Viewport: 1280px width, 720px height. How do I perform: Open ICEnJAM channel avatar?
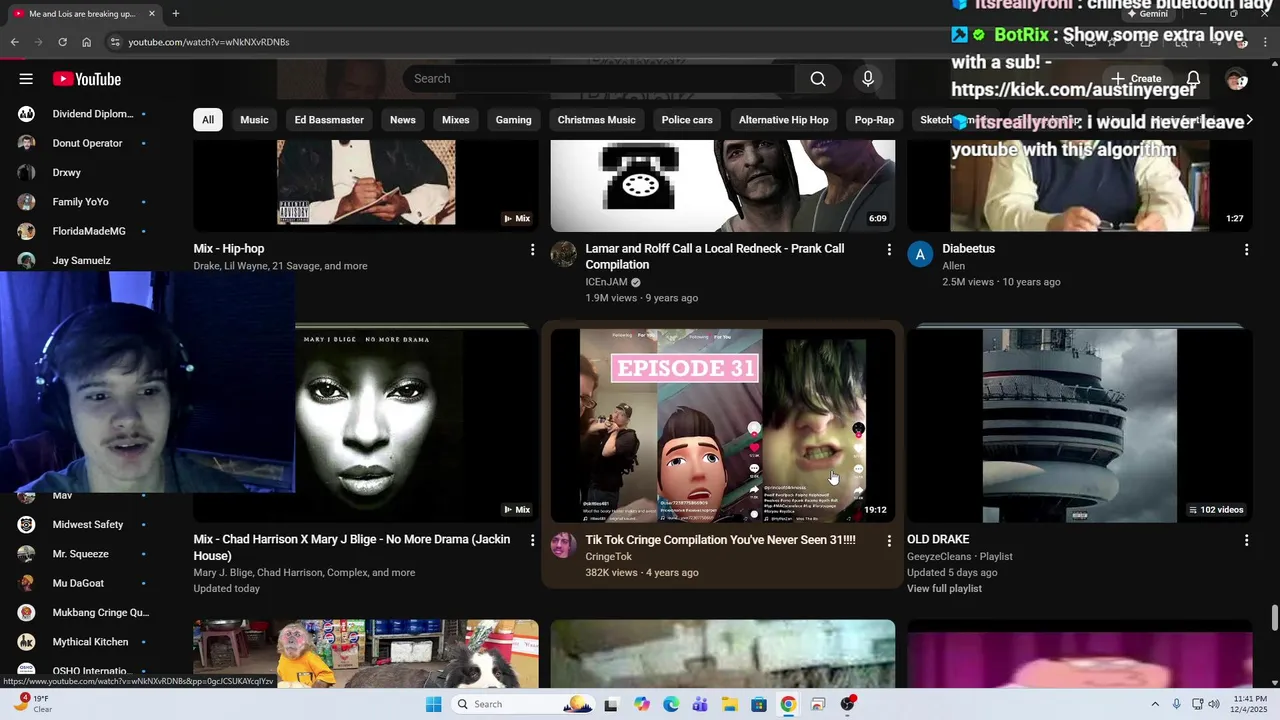click(564, 254)
